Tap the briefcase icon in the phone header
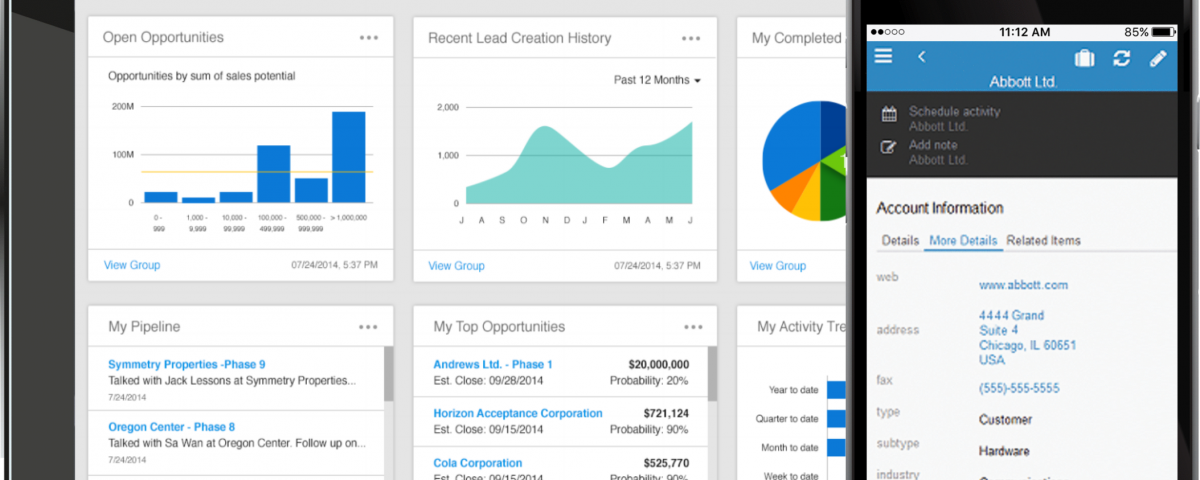Screen dimensions: 1200x480 [1084, 58]
